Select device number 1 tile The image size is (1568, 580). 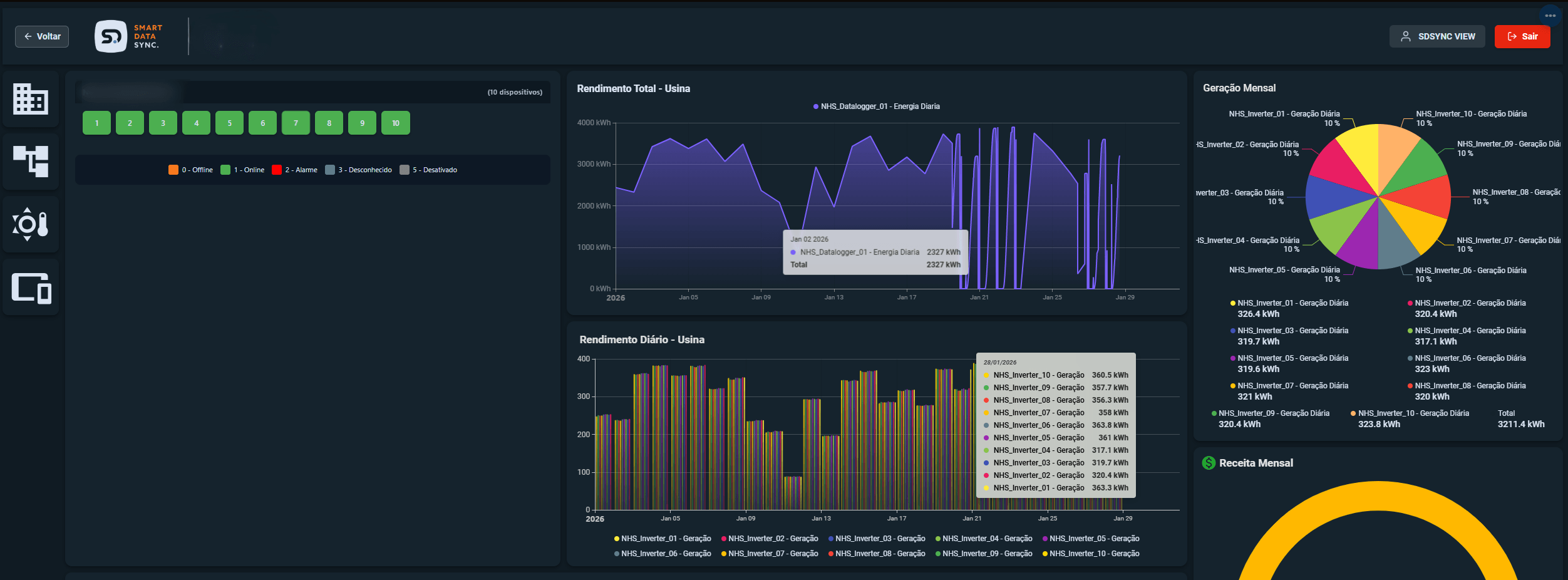(x=96, y=123)
